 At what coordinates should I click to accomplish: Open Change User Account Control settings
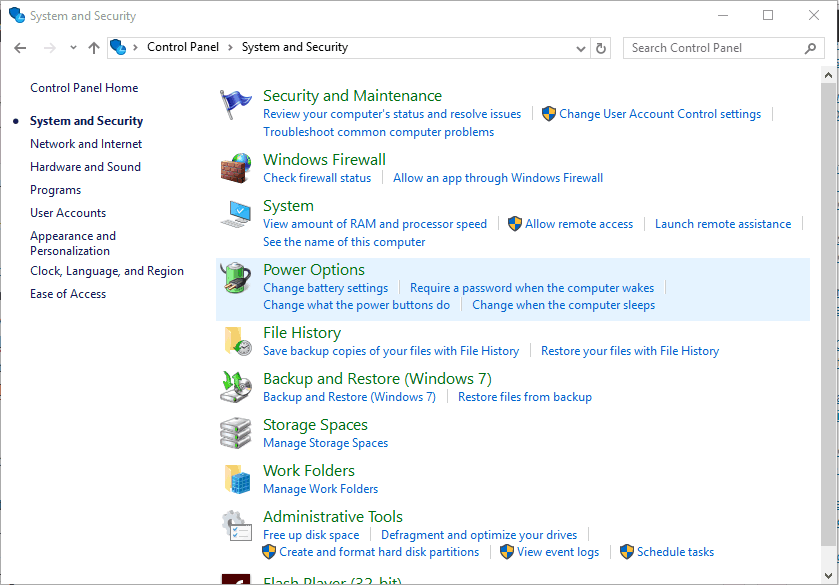tap(660, 114)
